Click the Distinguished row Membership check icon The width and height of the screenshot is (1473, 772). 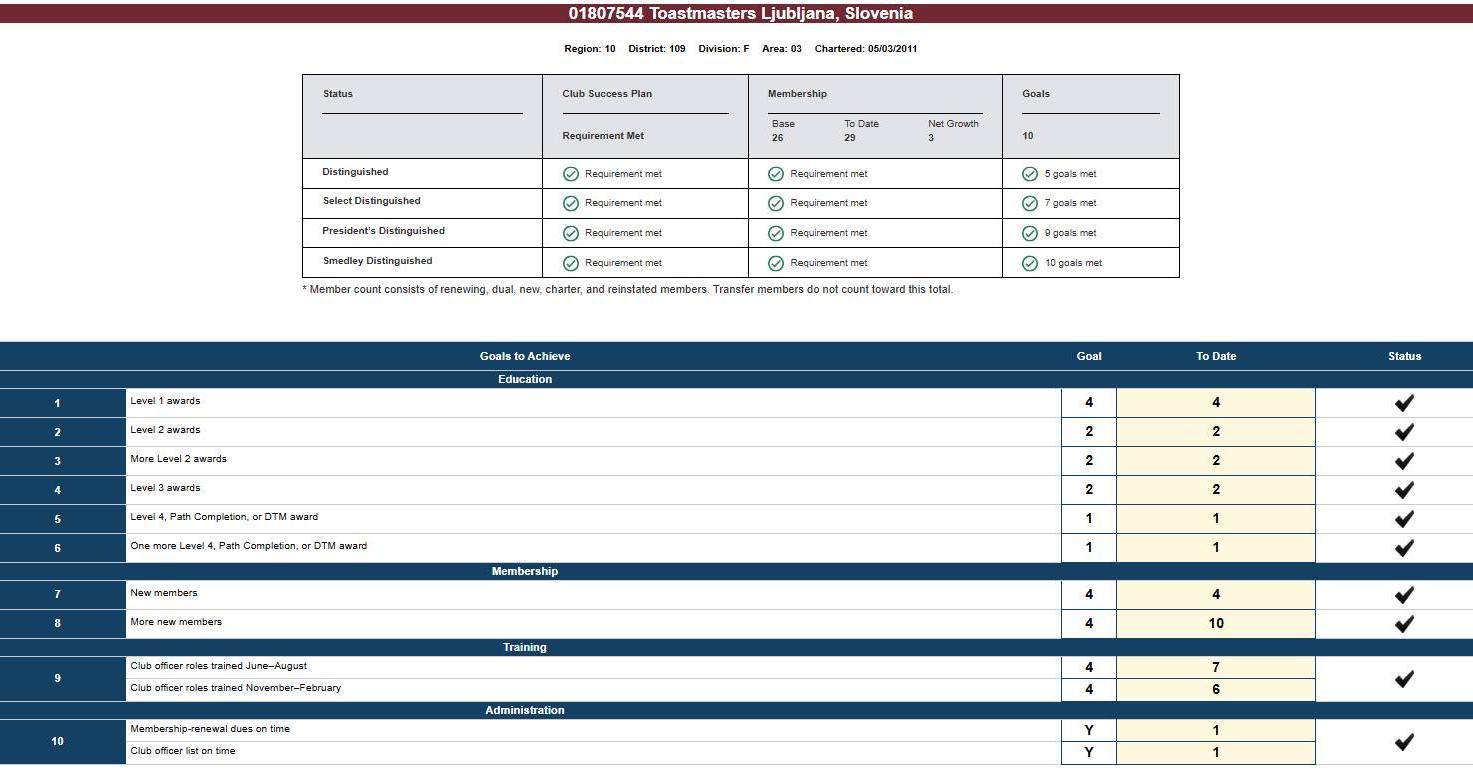776,174
